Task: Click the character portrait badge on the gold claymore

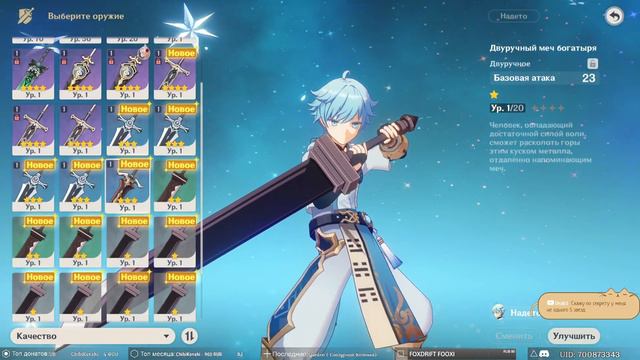Action: point(143,52)
